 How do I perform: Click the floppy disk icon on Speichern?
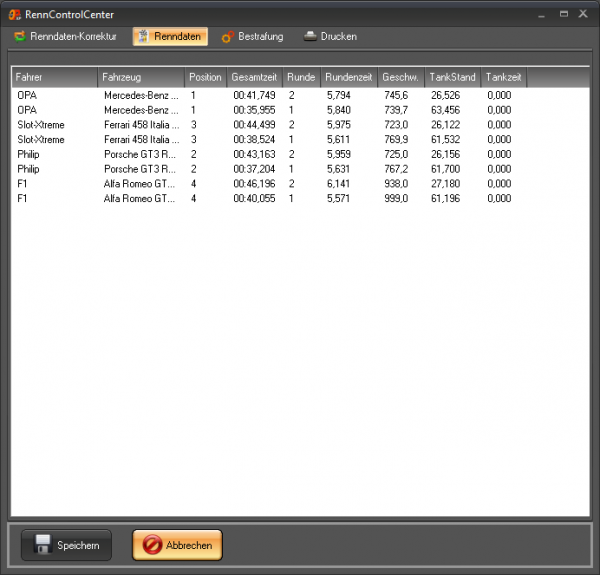[x=43, y=544]
